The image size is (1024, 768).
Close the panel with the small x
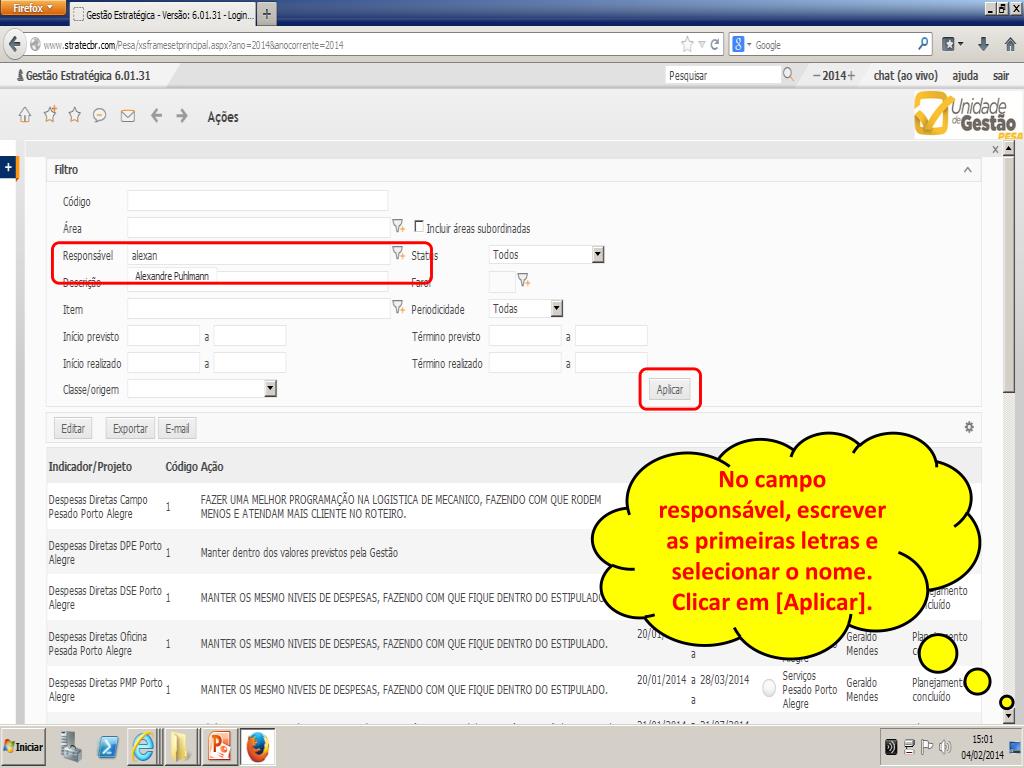[x=995, y=150]
